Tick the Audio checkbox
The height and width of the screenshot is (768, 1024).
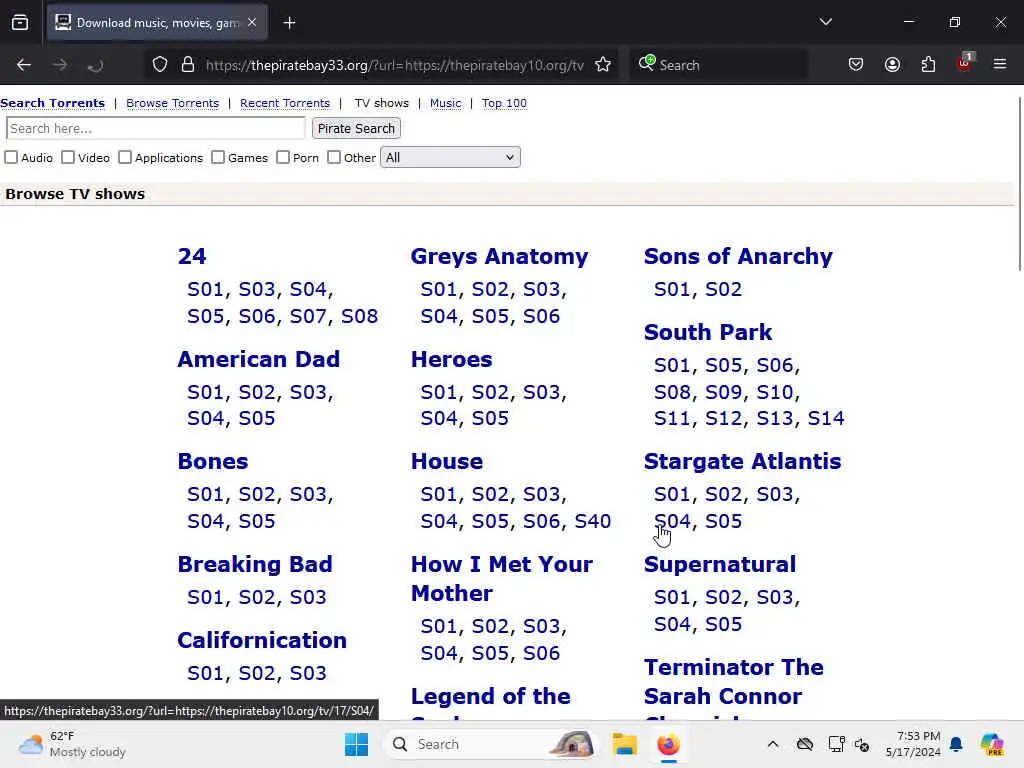point(11,157)
